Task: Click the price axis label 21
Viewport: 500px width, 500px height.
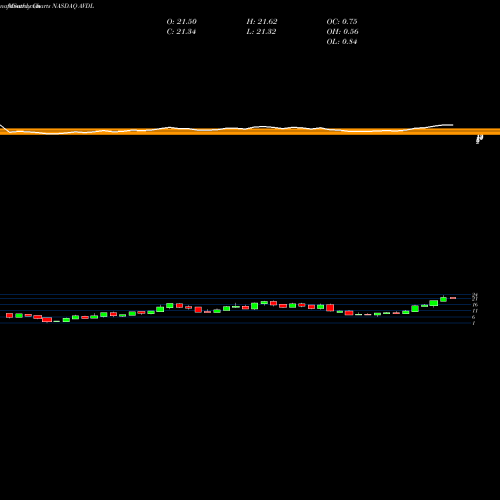Action: [x=475, y=299]
